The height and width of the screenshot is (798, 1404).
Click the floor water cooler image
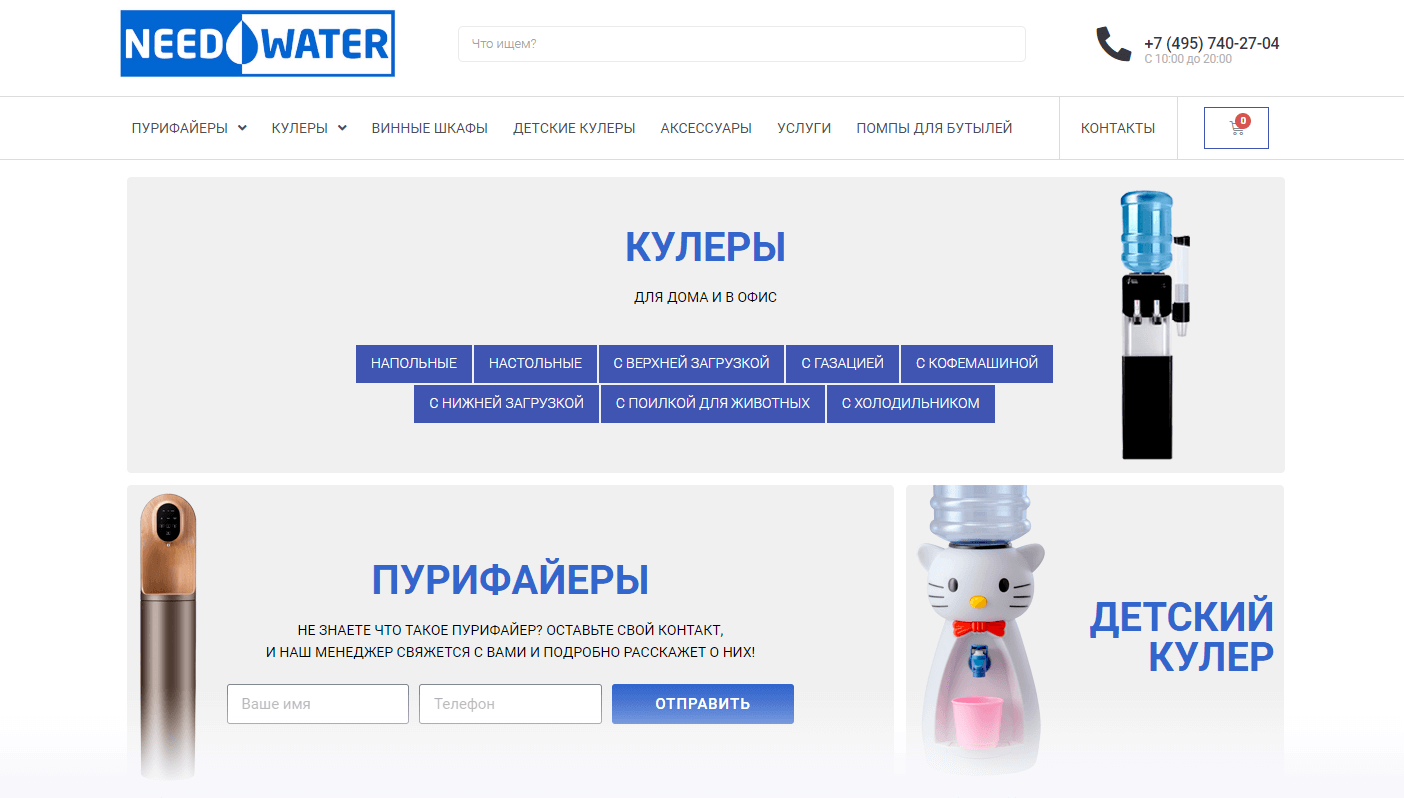(1153, 325)
